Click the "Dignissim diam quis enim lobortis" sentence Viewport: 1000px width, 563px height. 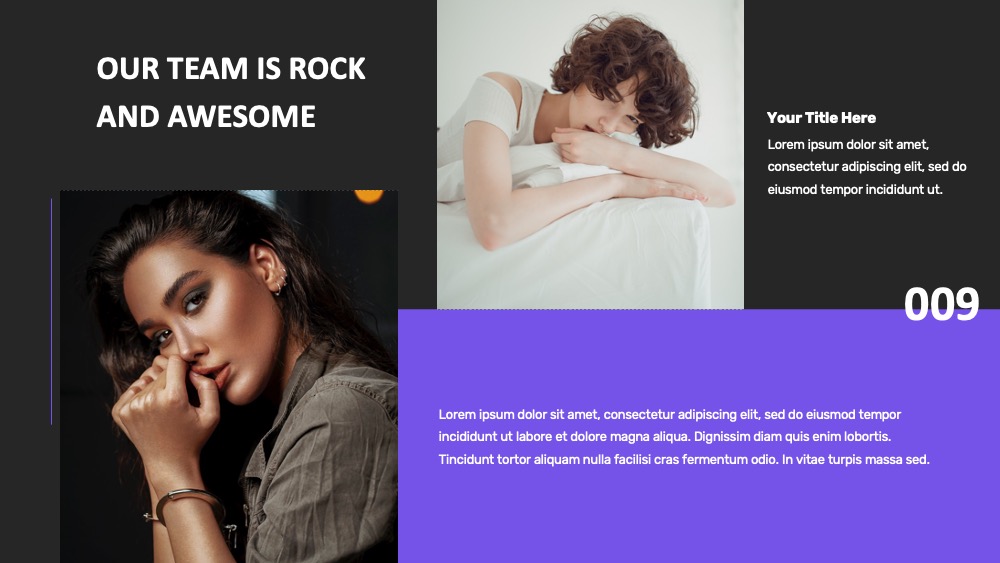(x=792, y=437)
